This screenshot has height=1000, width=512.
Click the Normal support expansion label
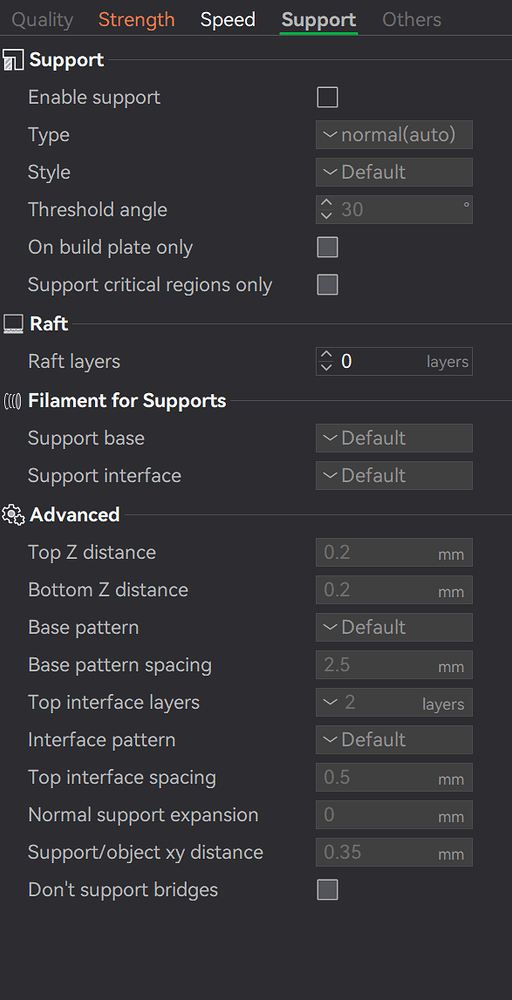143,815
